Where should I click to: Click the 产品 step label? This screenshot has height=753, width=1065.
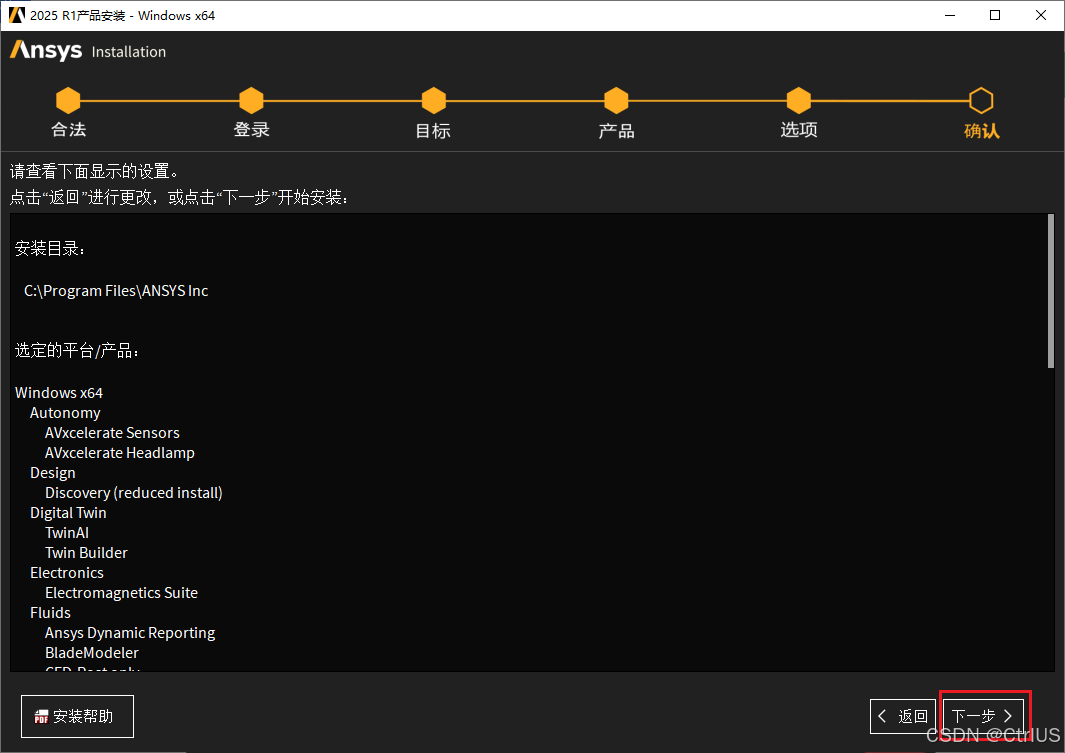616,130
